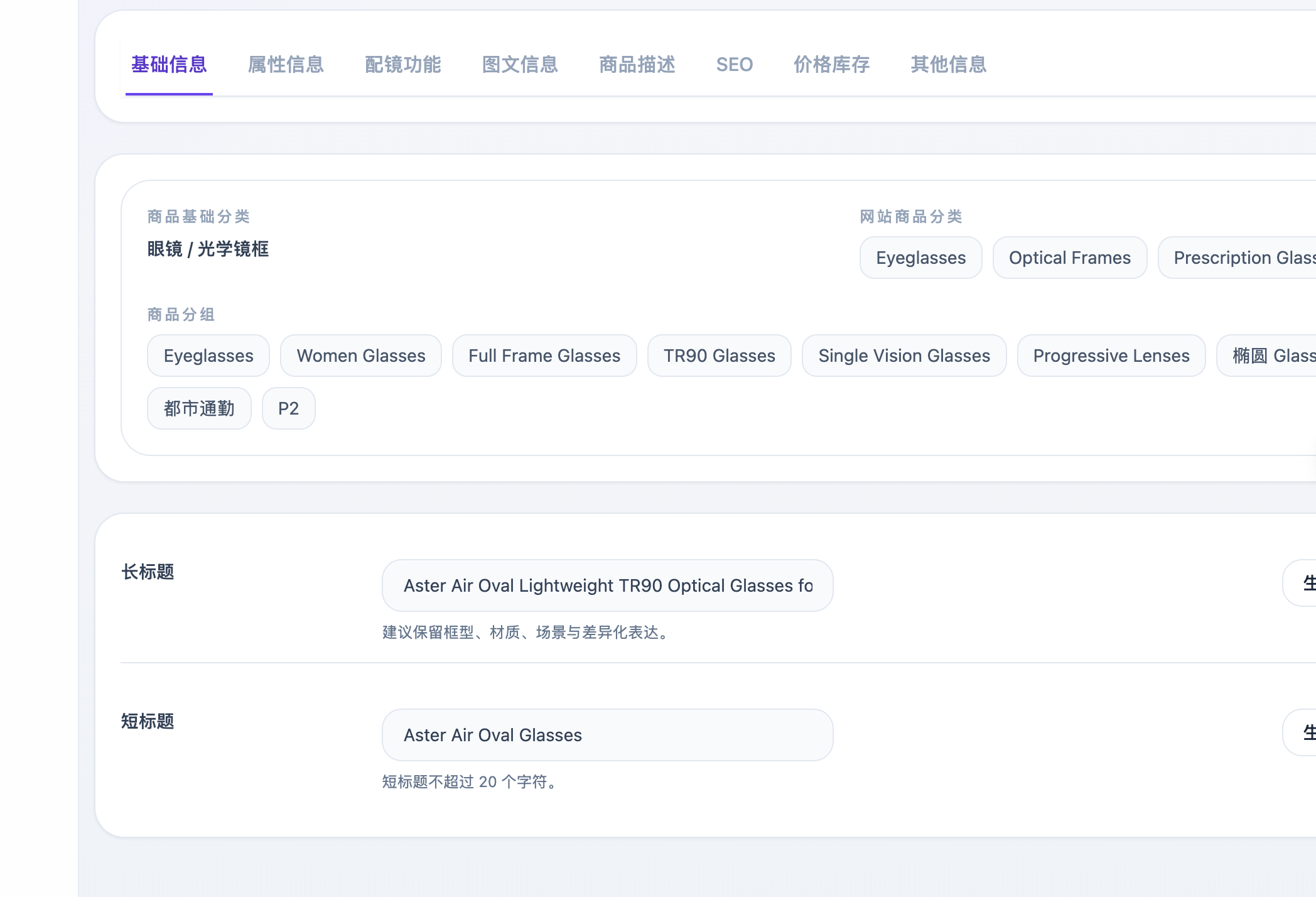This screenshot has width=1316, height=897.
Task: Click the 商品分组 label
Action: click(181, 315)
